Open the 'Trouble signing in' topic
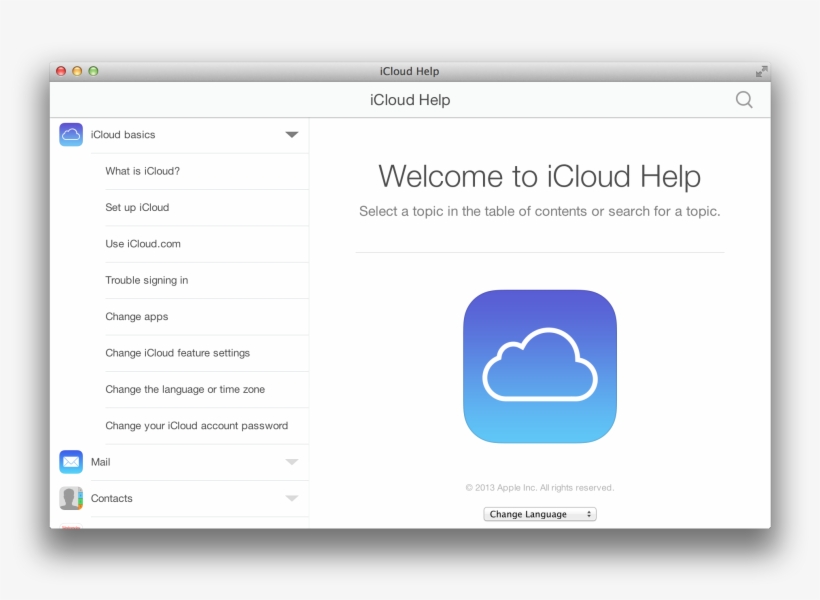The height and width of the screenshot is (600, 820). (207, 280)
